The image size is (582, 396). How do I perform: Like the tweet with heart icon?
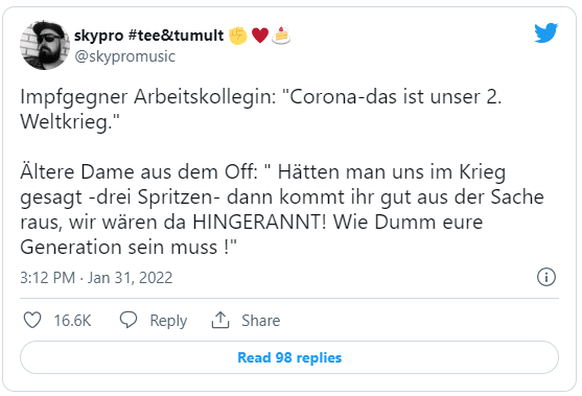pyautogui.click(x=32, y=320)
